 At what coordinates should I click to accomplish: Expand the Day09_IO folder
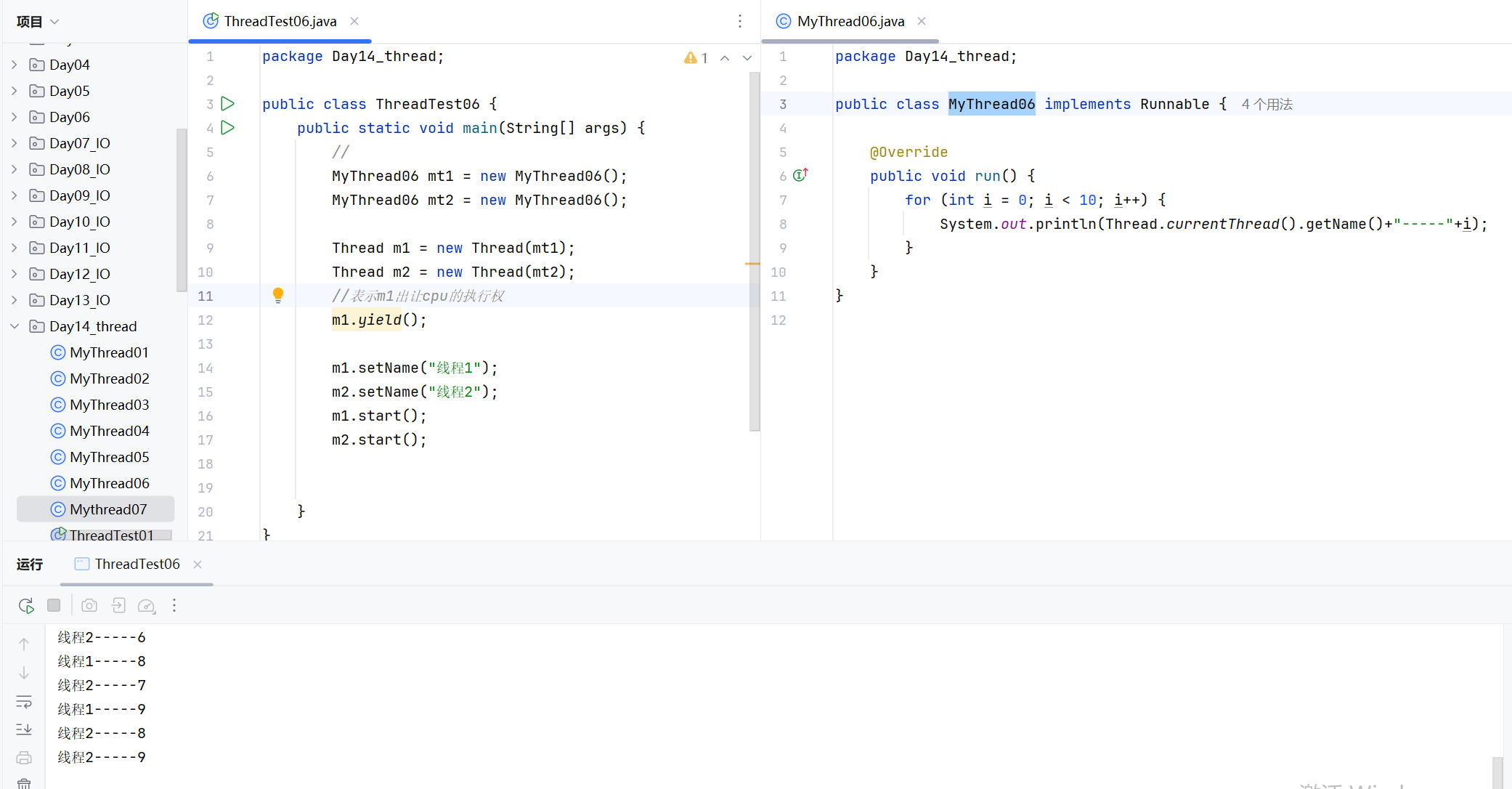coord(15,195)
